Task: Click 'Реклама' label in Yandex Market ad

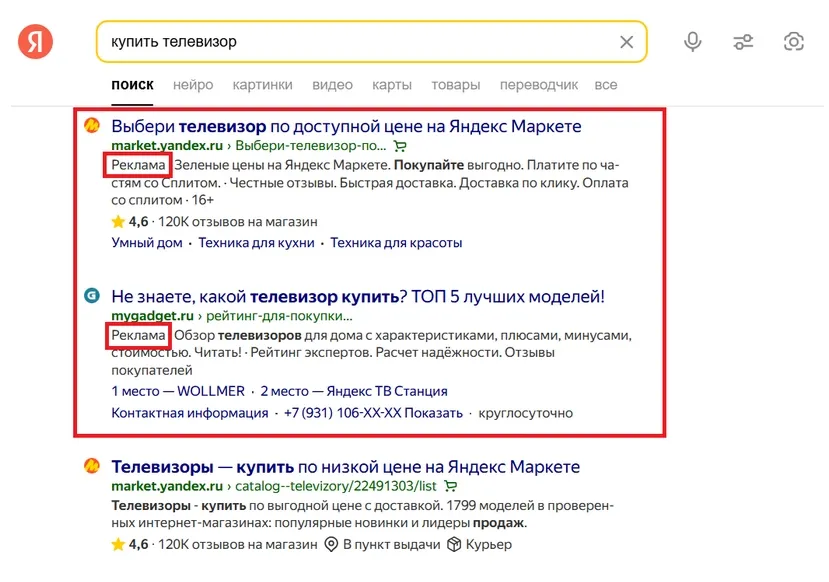Action: click(138, 165)
